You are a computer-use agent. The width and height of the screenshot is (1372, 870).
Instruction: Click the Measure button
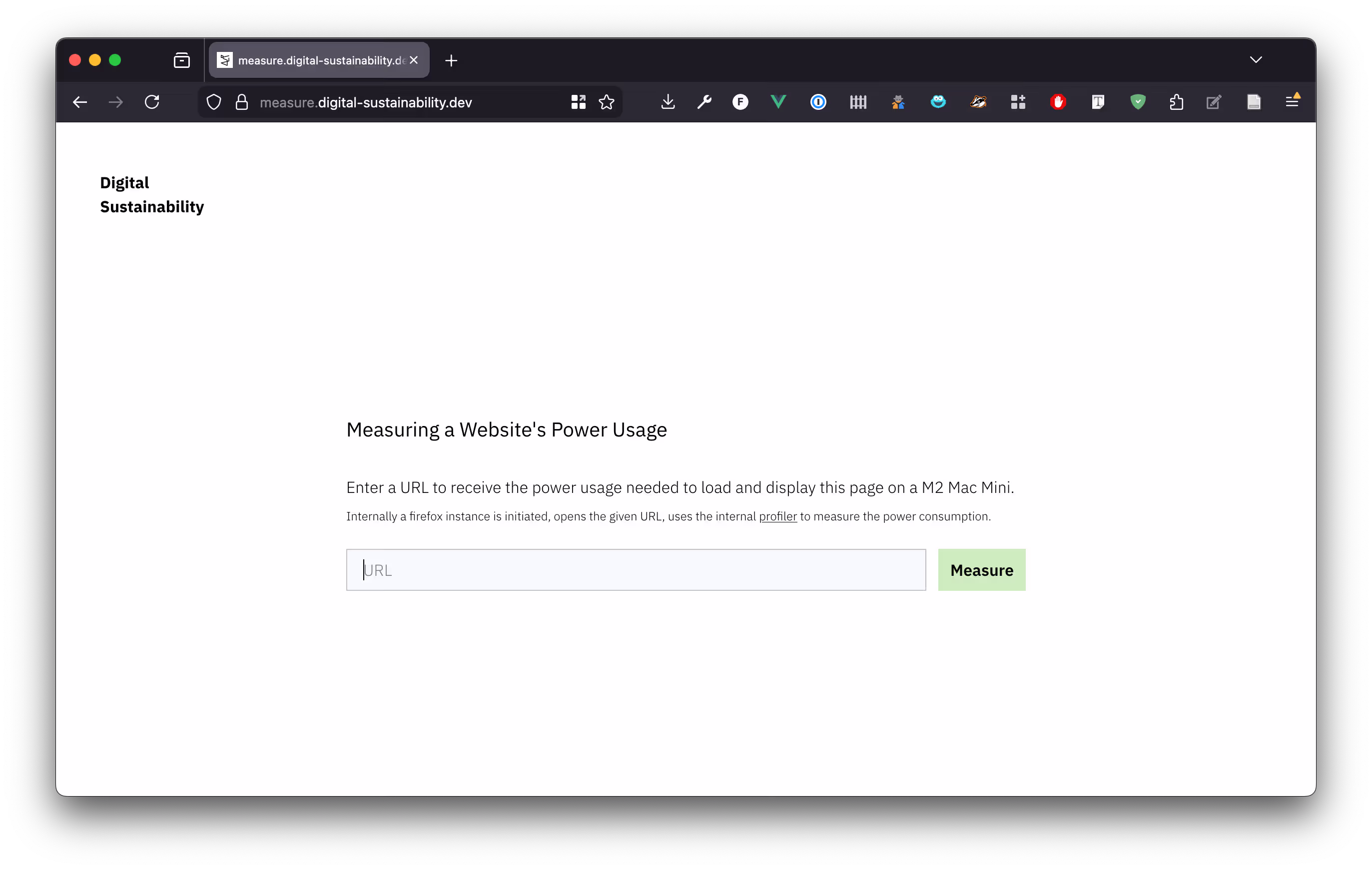(981, 569)
